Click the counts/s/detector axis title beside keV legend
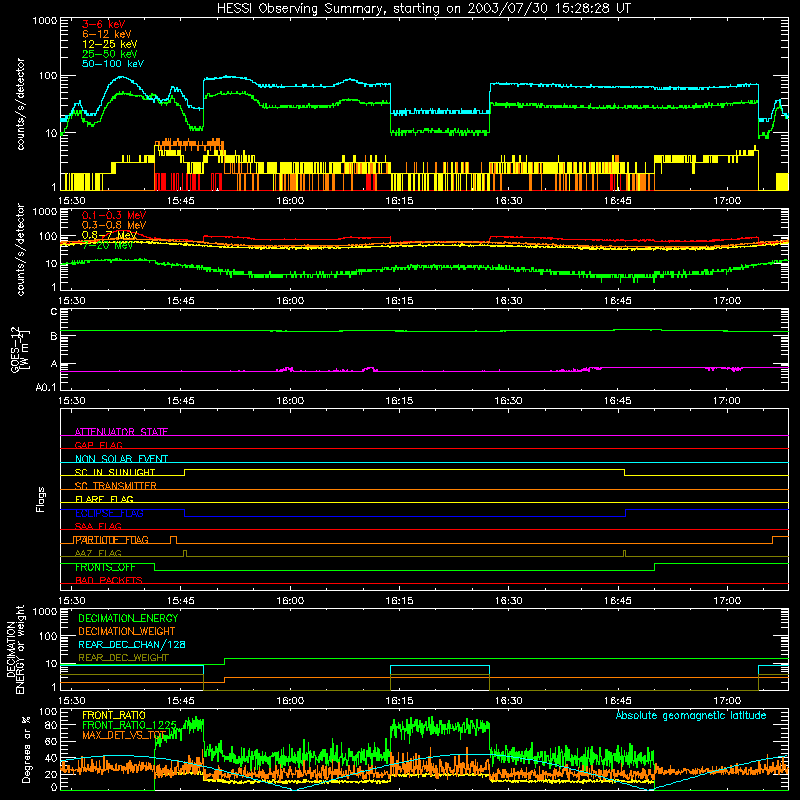The image size is (800, 800). click(x=20, y=104)
